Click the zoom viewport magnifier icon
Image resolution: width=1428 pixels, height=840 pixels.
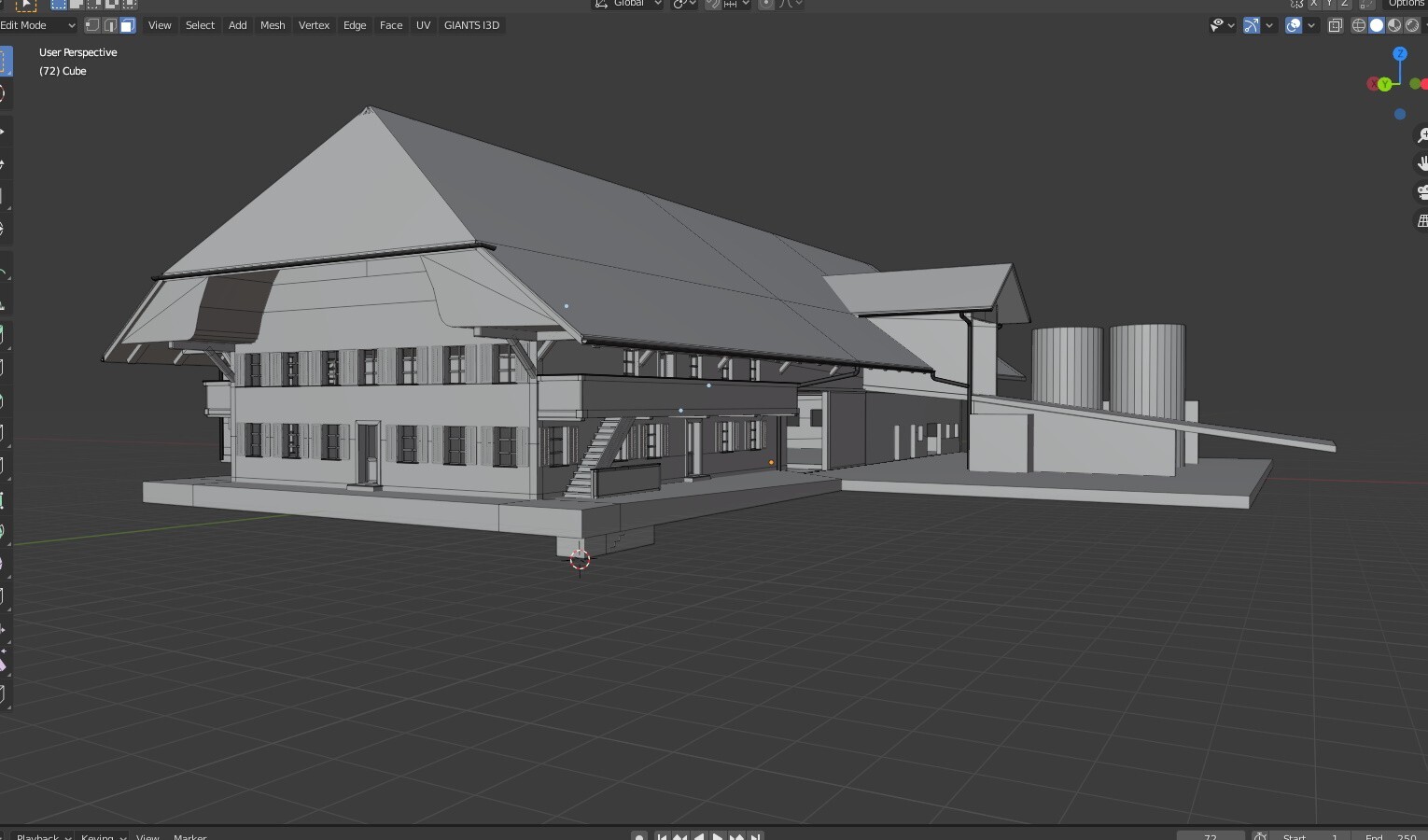(x=1421, y=136)
